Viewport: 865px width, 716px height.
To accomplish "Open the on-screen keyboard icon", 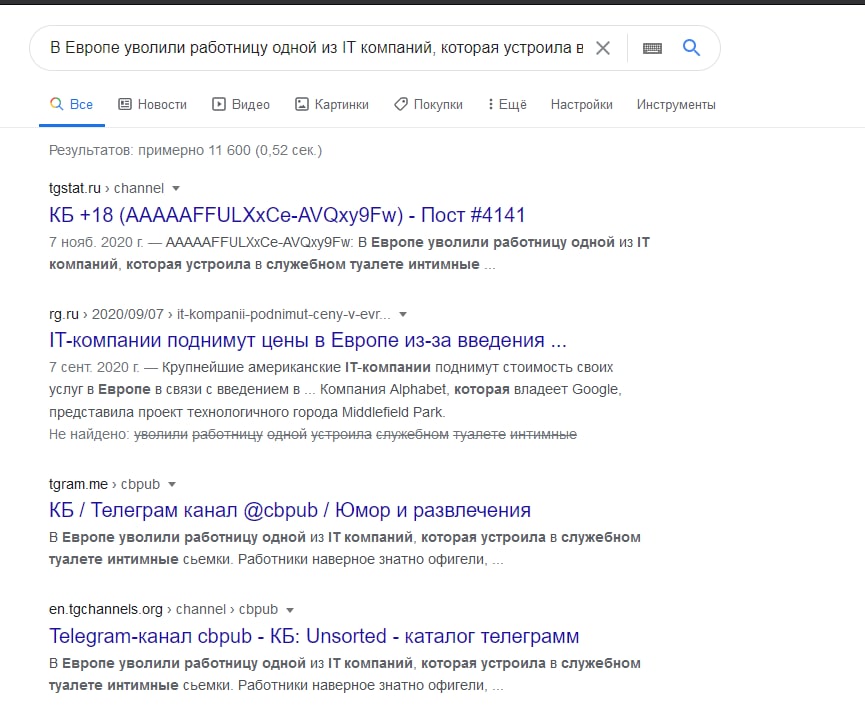I will coord(652,48).
